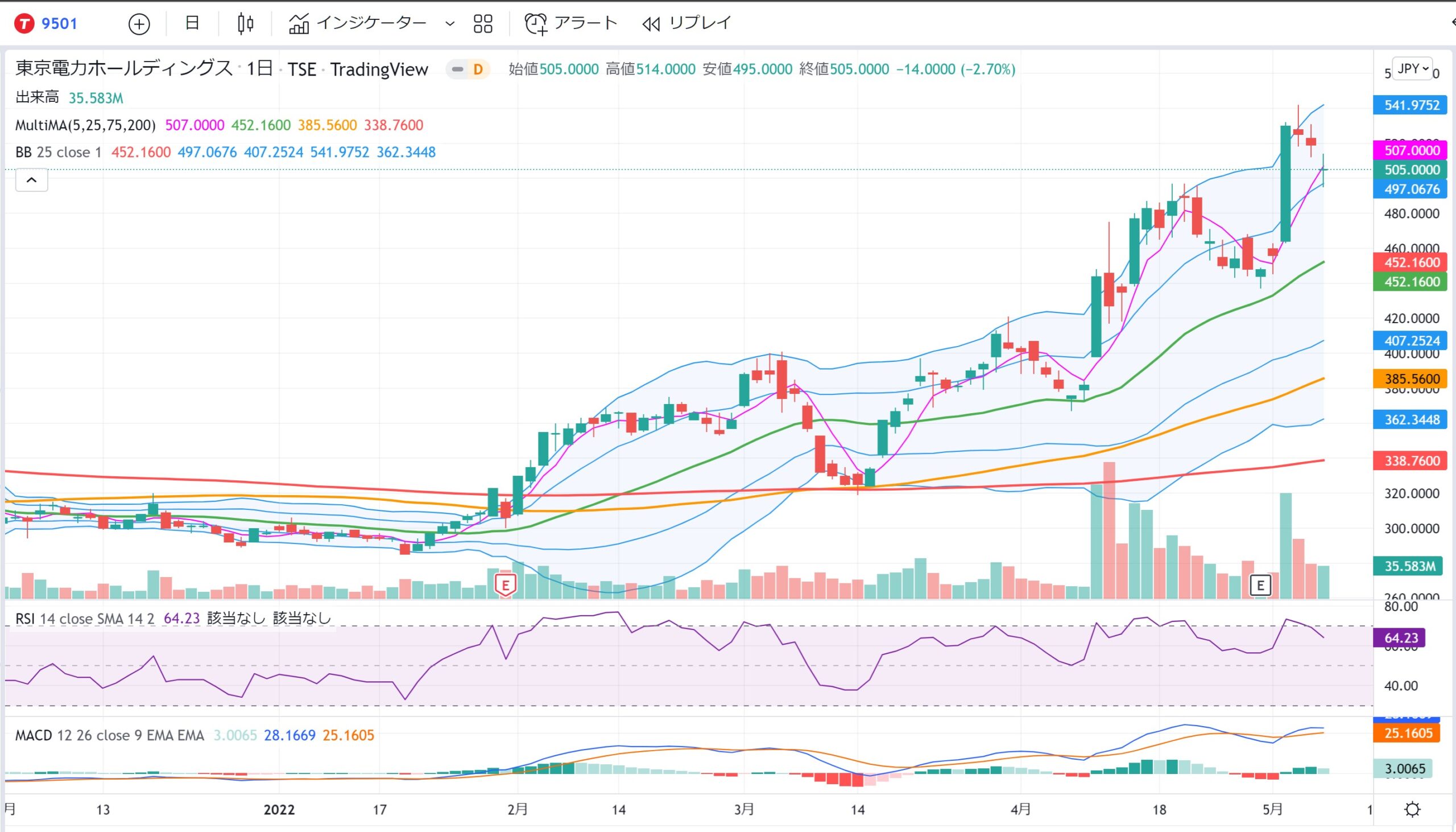Open the indicator templates grid icon
This screenshot has width=1456, height=832.
483,23
